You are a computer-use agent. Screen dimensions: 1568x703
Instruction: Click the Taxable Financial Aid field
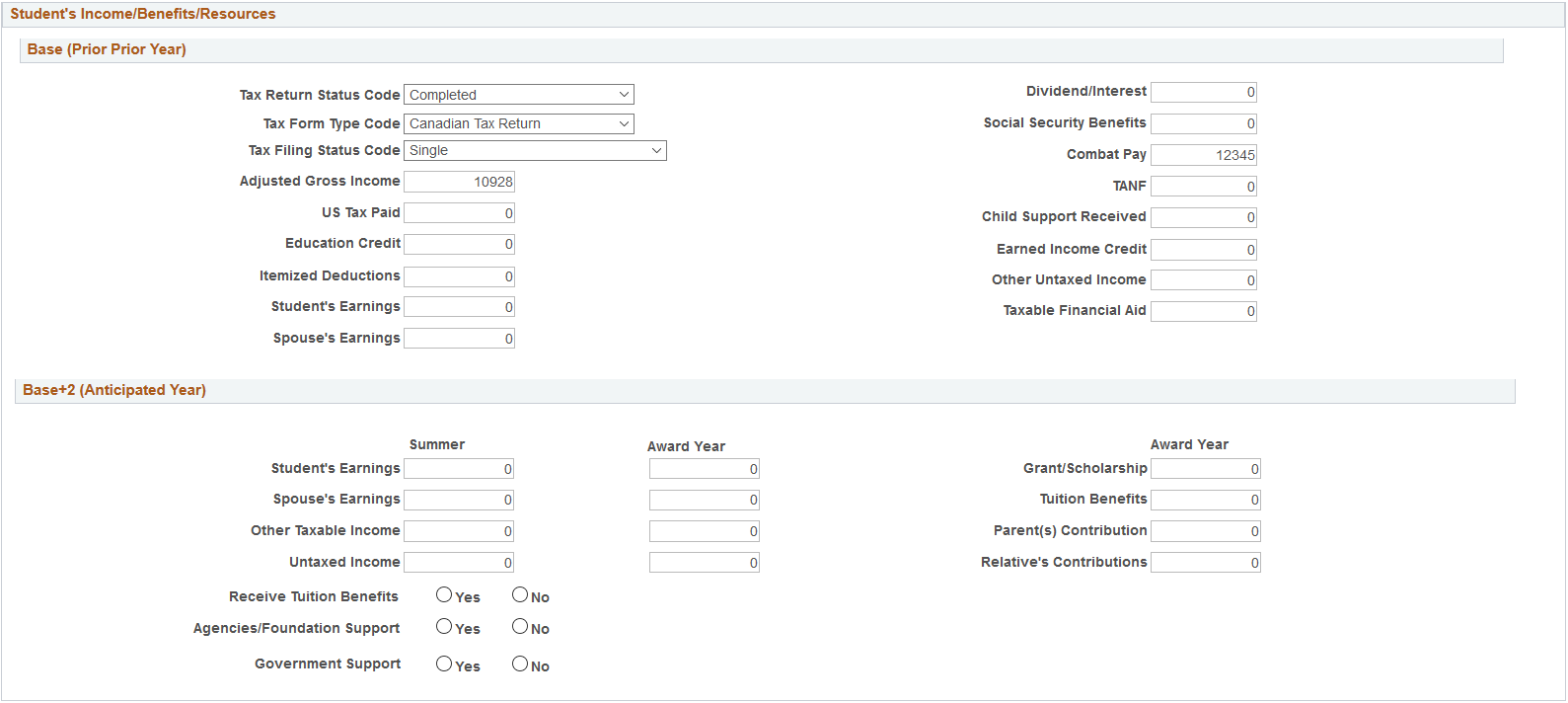[1204, 311]
